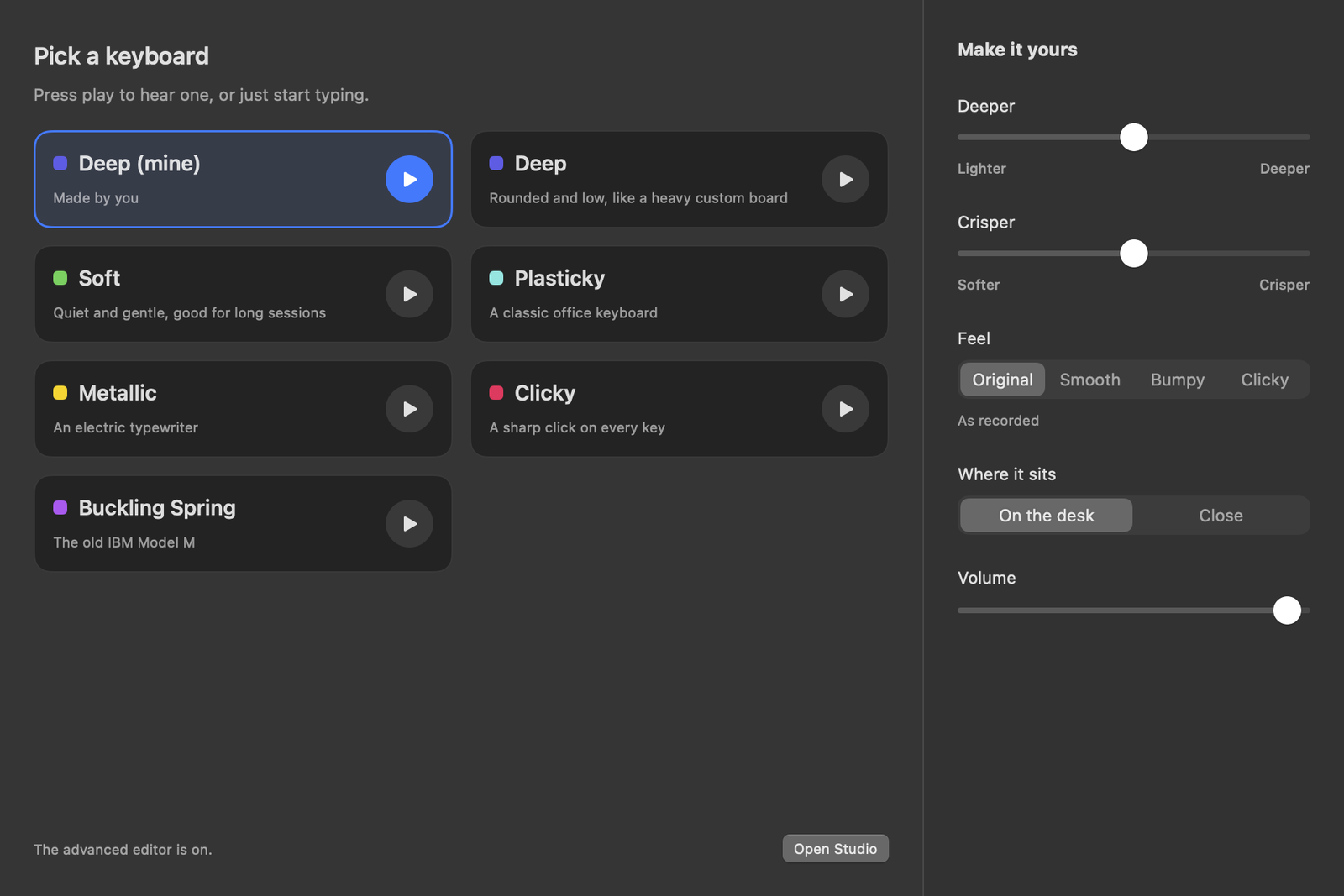The width and height of the screenshot is (1344, 896).
Task: Click the yellow square next to Metallic
Action: tap(60, 393)
